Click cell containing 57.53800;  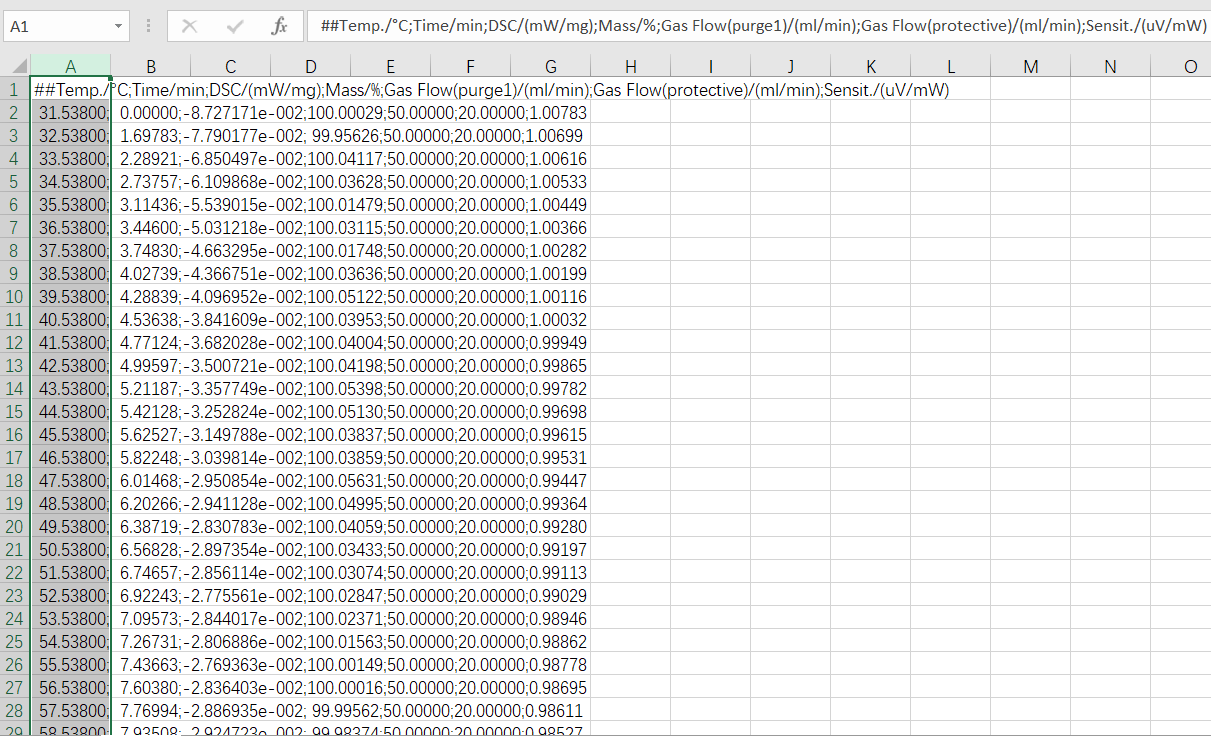pos(70,711)
